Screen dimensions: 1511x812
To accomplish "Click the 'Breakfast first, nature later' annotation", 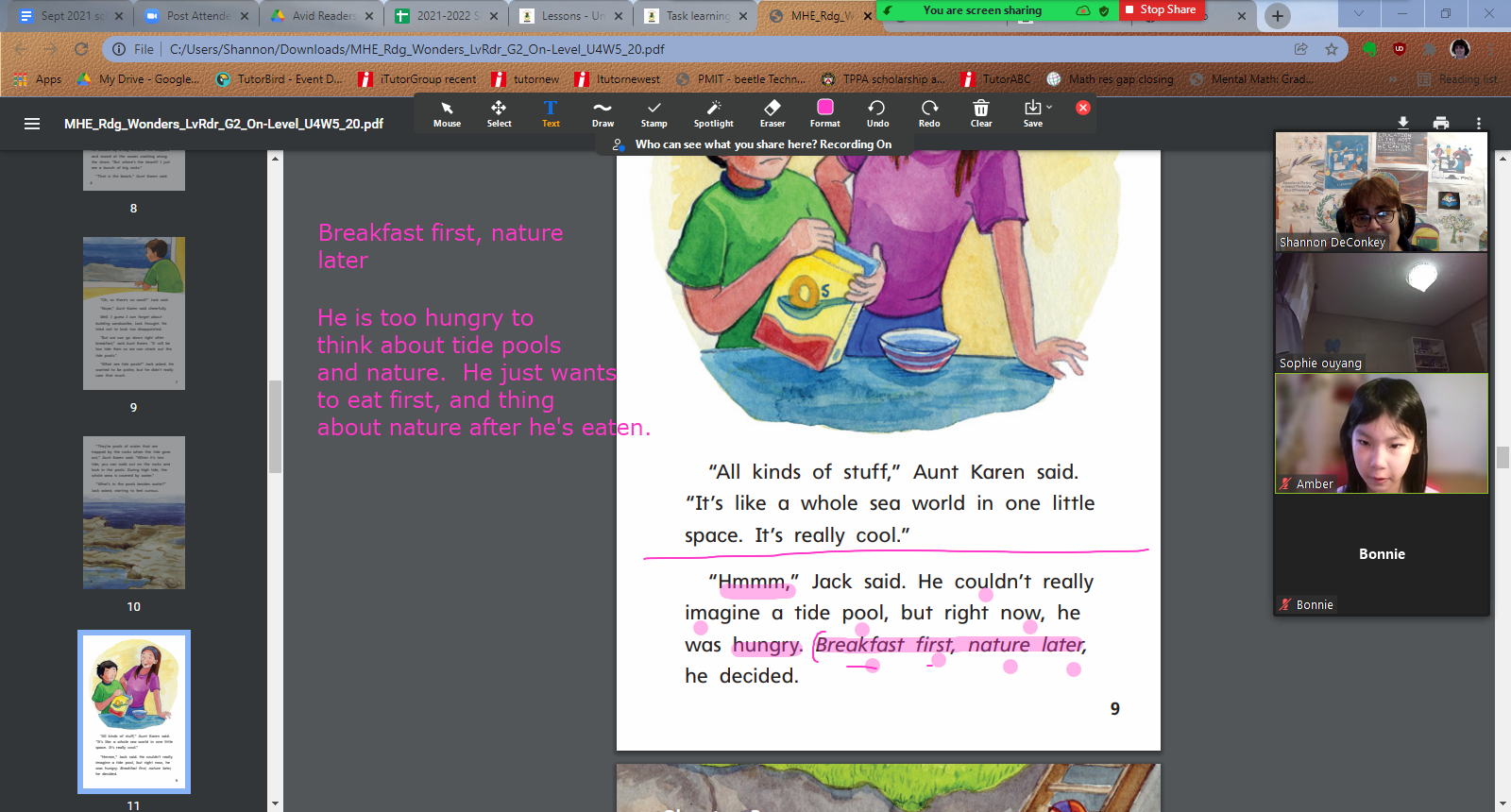I will pos(440,245).
